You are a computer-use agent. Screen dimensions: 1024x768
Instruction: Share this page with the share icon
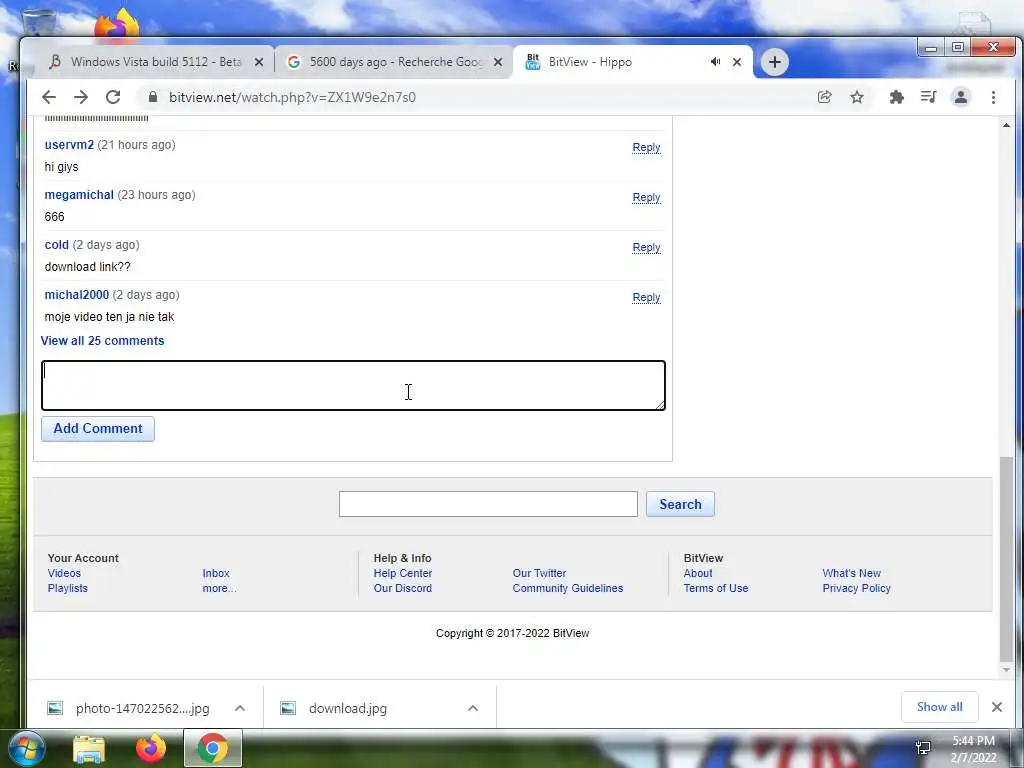click(824, 97)
